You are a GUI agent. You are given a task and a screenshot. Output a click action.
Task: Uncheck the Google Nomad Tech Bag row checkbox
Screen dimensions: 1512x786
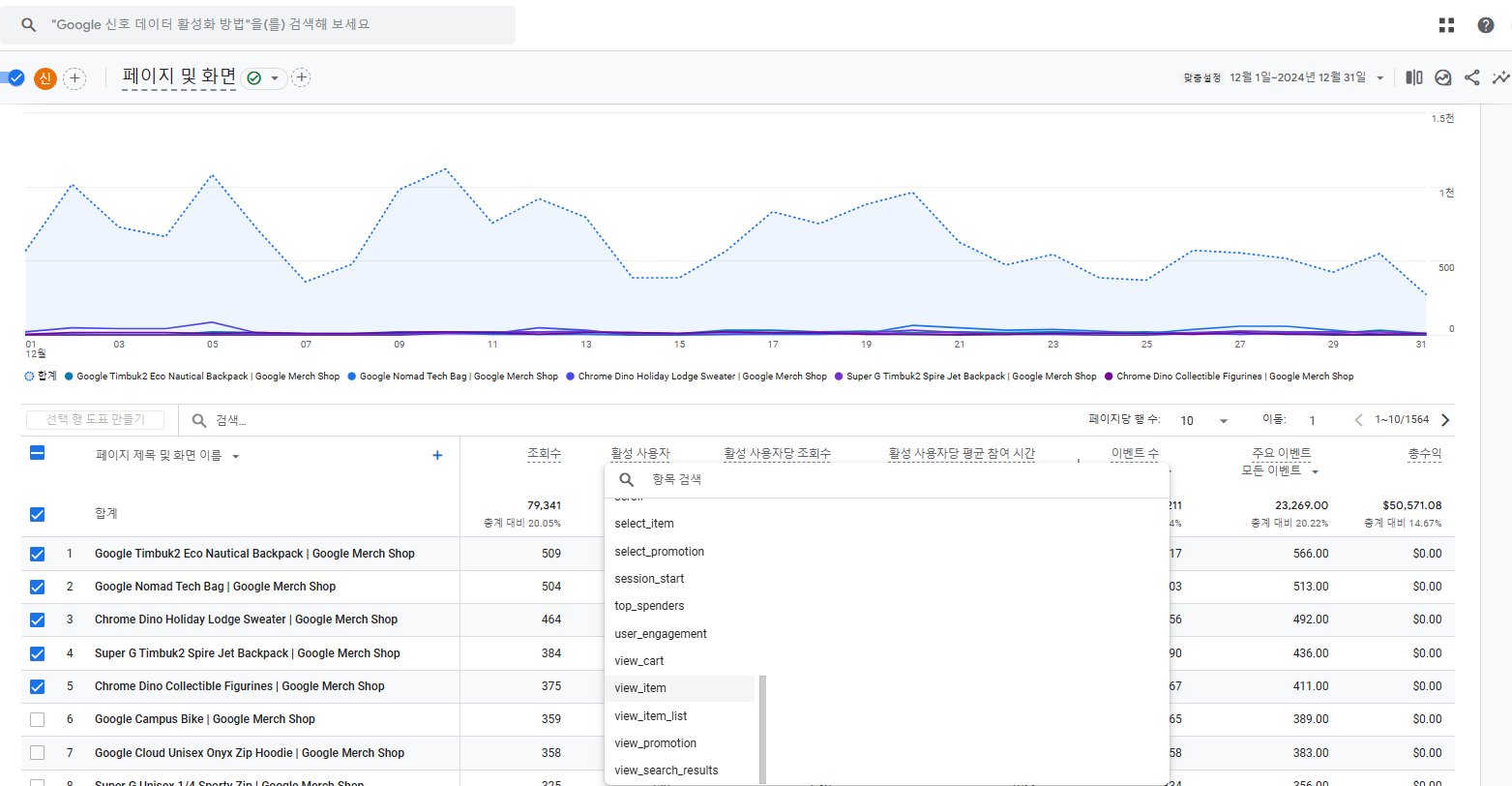tap(37, 587)
